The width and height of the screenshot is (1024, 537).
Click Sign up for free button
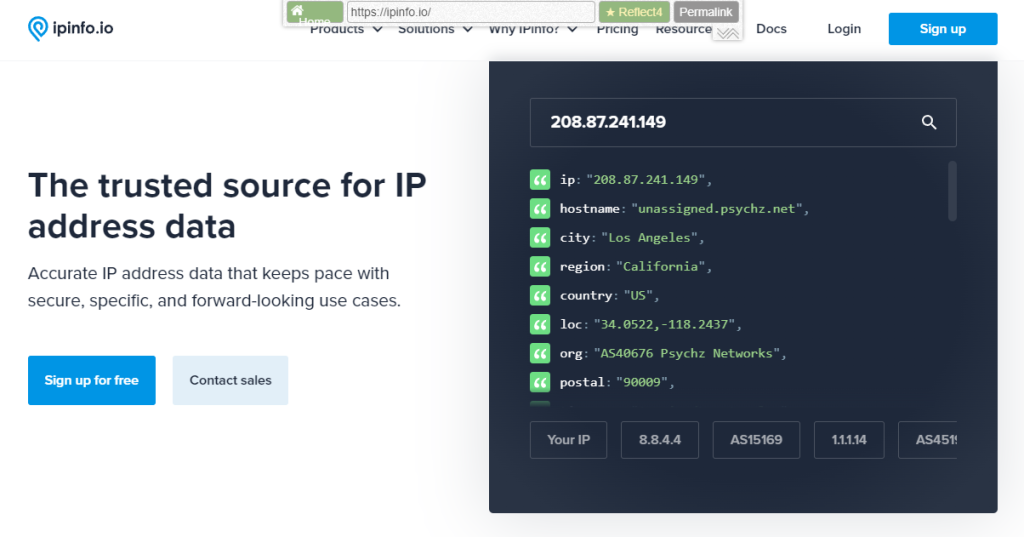click(x=91, y=380)
